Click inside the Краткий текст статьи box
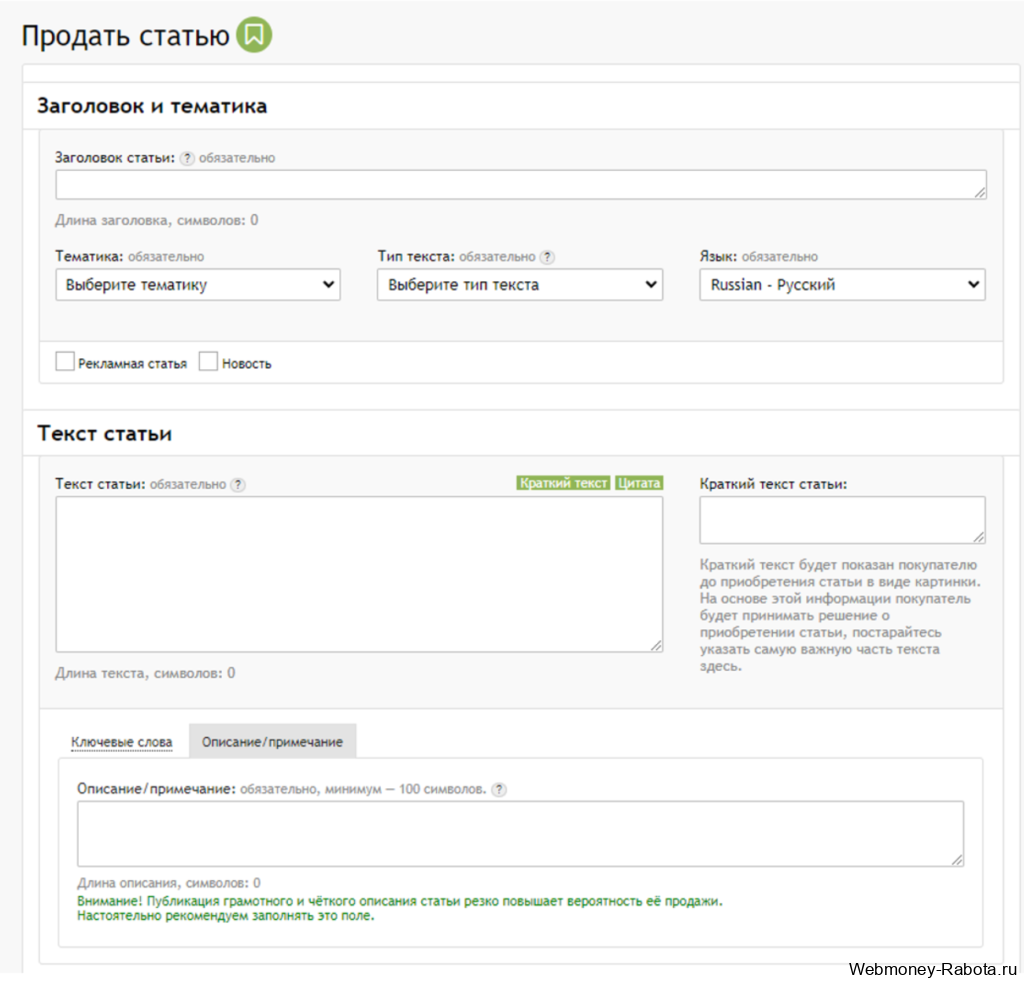The image size is (1024, 985). (x=842, y=520)
